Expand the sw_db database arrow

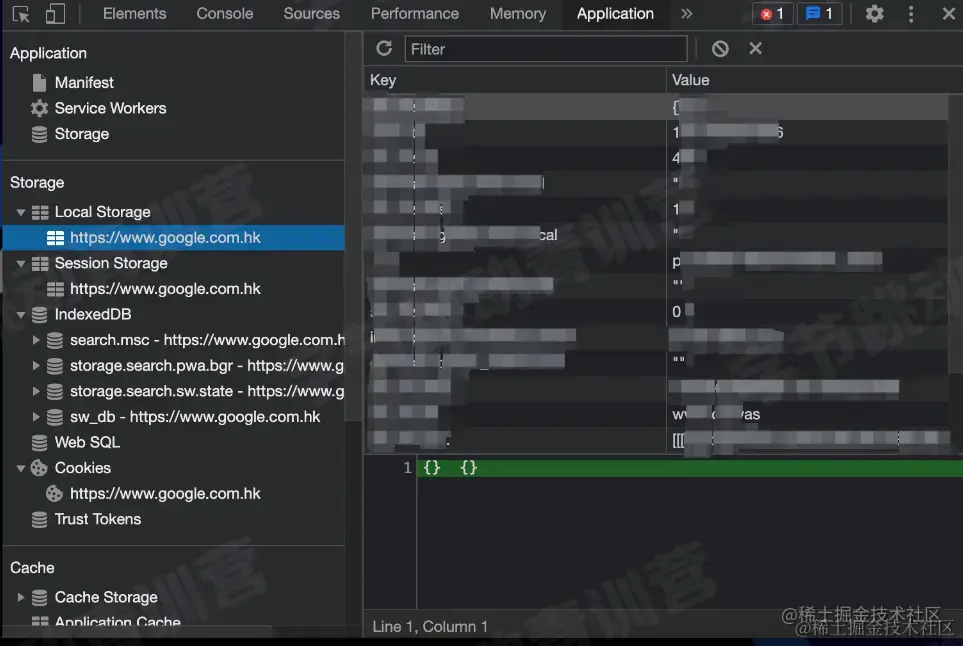36,417
